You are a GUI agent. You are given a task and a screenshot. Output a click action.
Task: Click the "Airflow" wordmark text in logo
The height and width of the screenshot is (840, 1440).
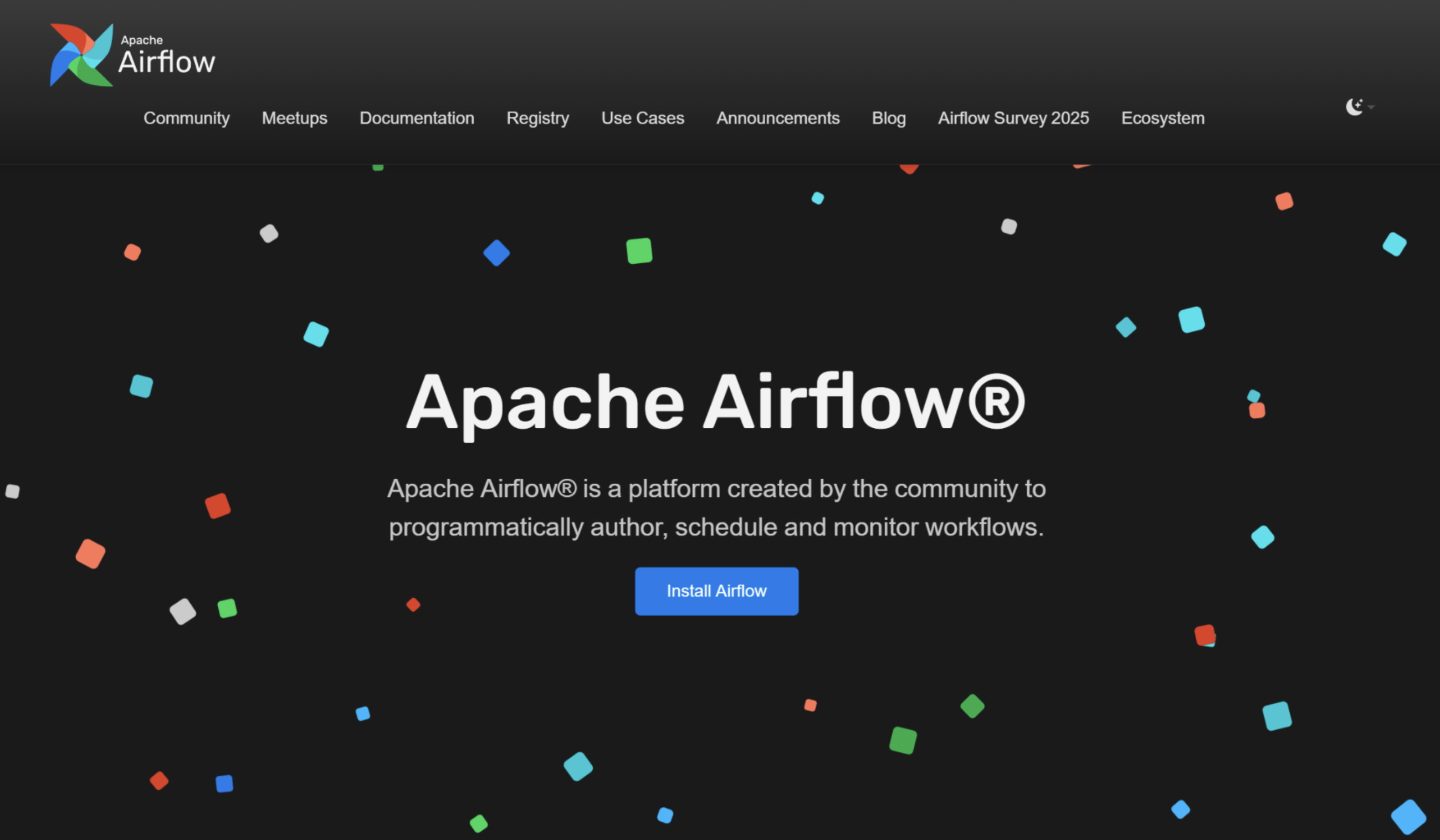(166, 62)
